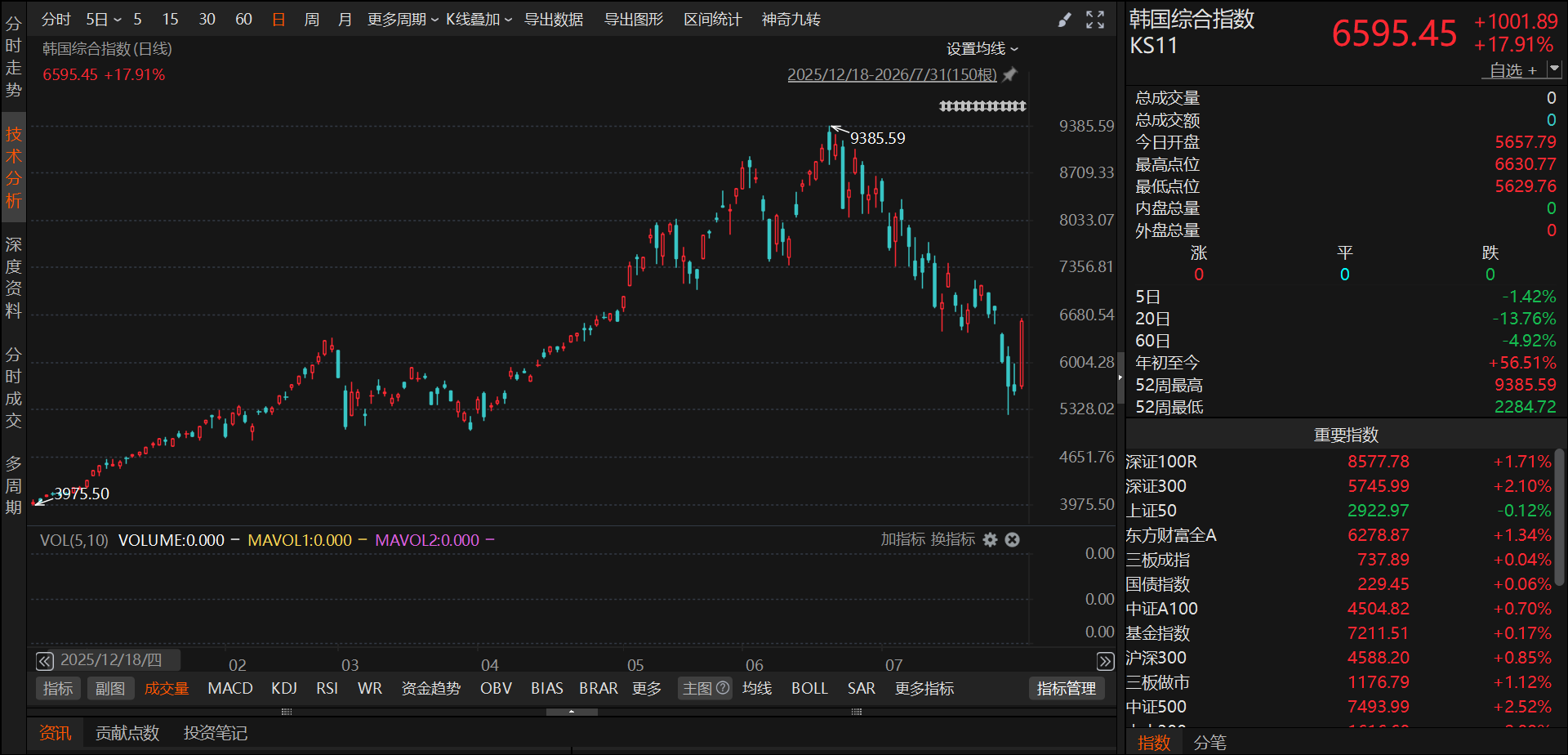
Task: Expand chart to fullscreen
Action: click(1095, 20)
